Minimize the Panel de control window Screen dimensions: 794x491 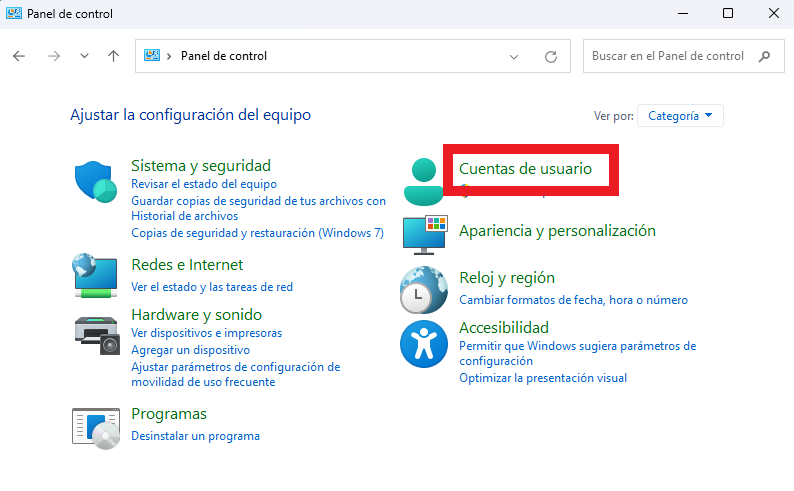(x=683, y=13)
